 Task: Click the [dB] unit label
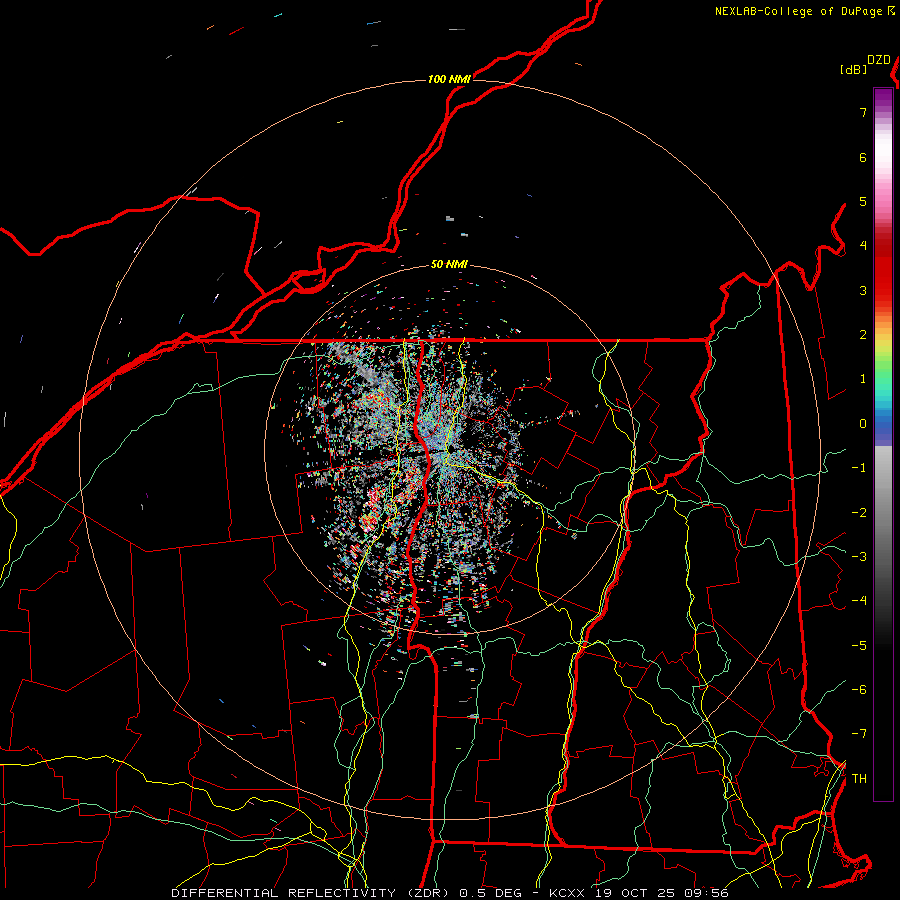(x=854, y=69)
